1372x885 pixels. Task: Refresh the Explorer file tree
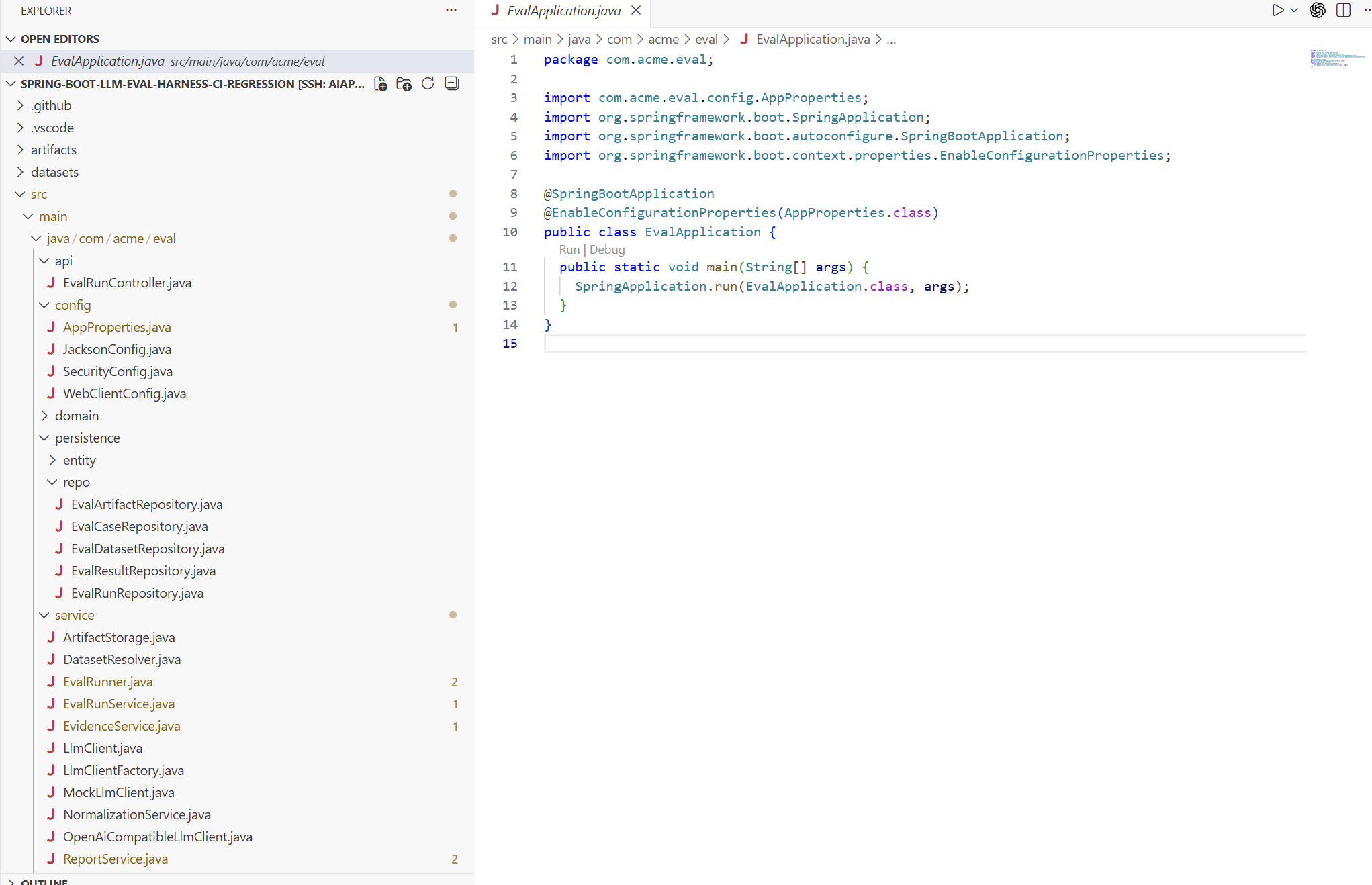coord(428,83)
